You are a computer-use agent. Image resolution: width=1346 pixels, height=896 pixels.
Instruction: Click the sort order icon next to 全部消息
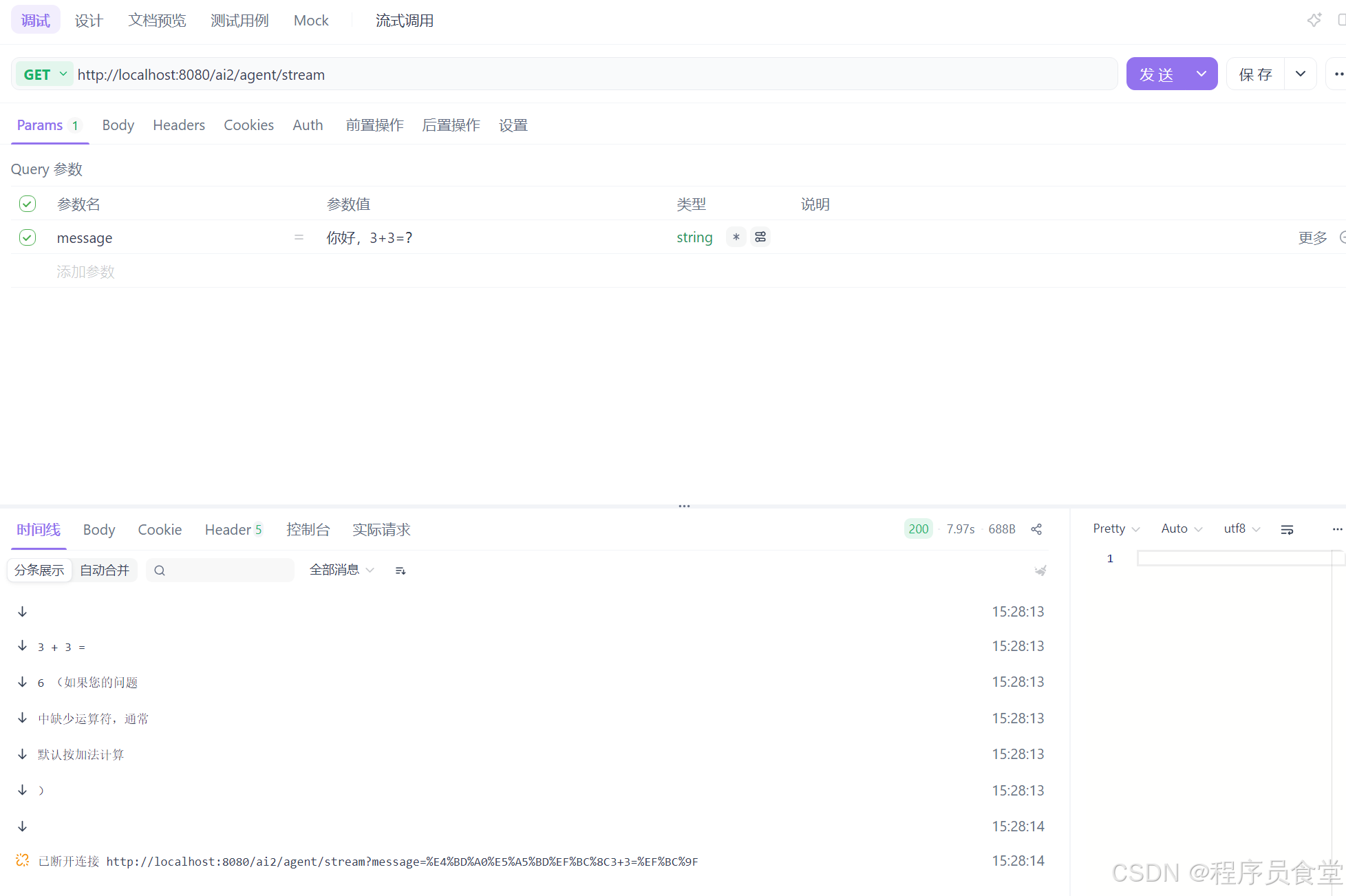pos(400,570)
